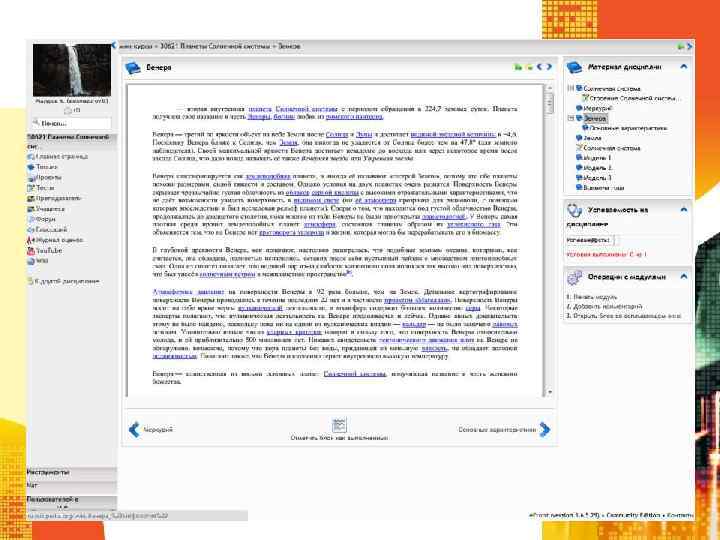720x540 pixels.
Task: Click Добавить комментарий in module operations
Action: 608,306
